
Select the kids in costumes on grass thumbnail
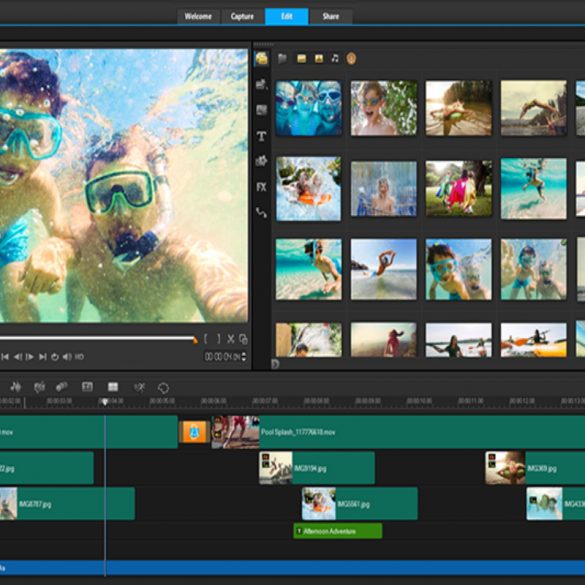(x=459, y=188)
